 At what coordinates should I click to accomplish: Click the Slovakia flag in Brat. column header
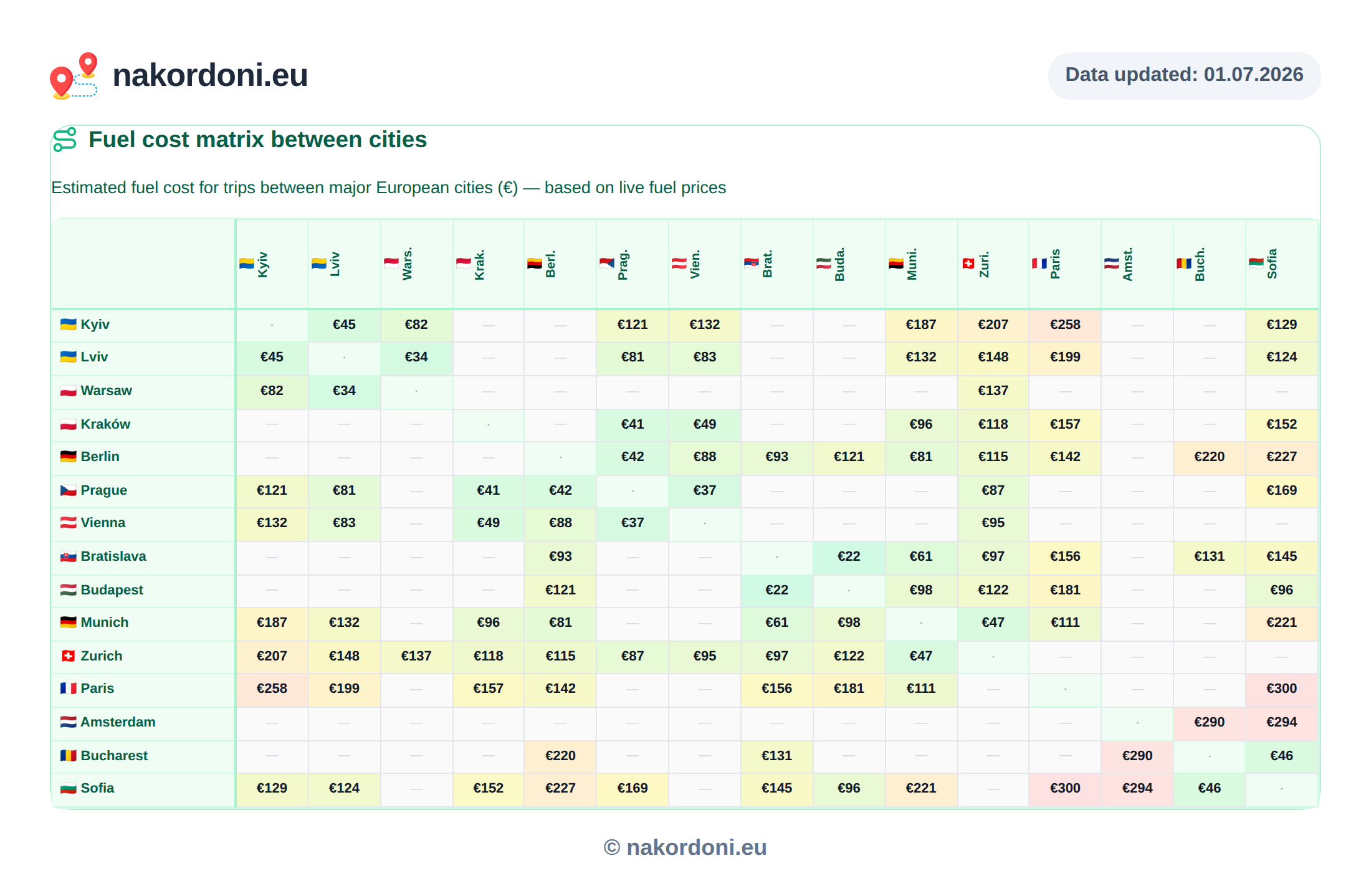click(751, 264)
